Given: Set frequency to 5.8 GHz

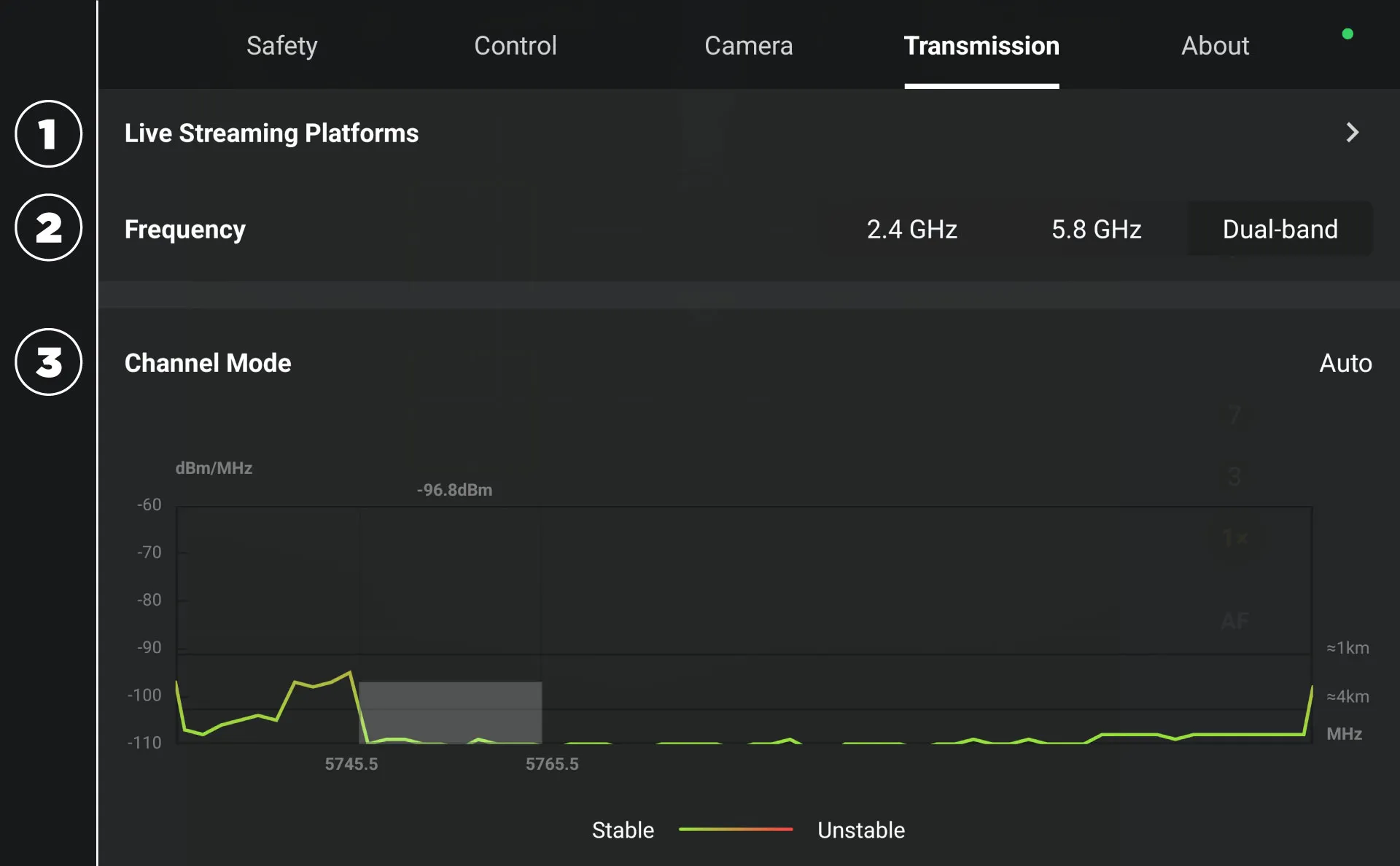Looking at the screenshot, I should pos(1096,229).
